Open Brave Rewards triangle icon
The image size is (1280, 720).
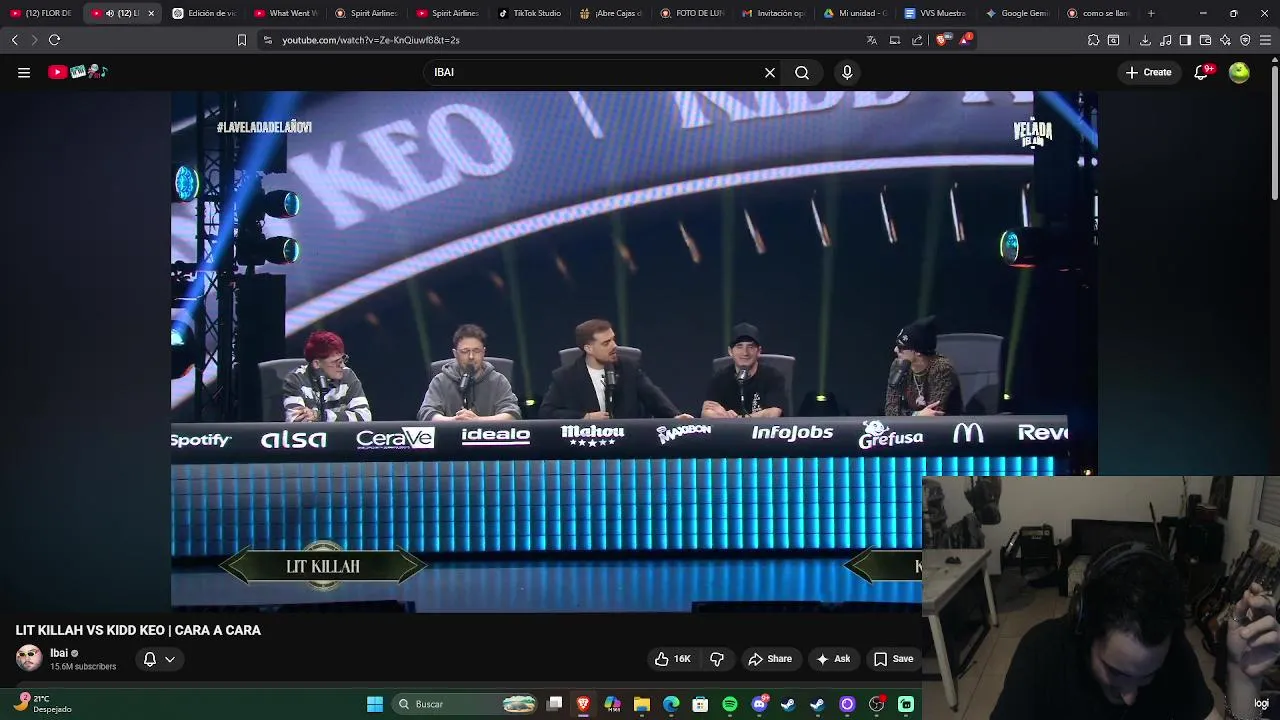pyautogui.click(x=965, y=40)
